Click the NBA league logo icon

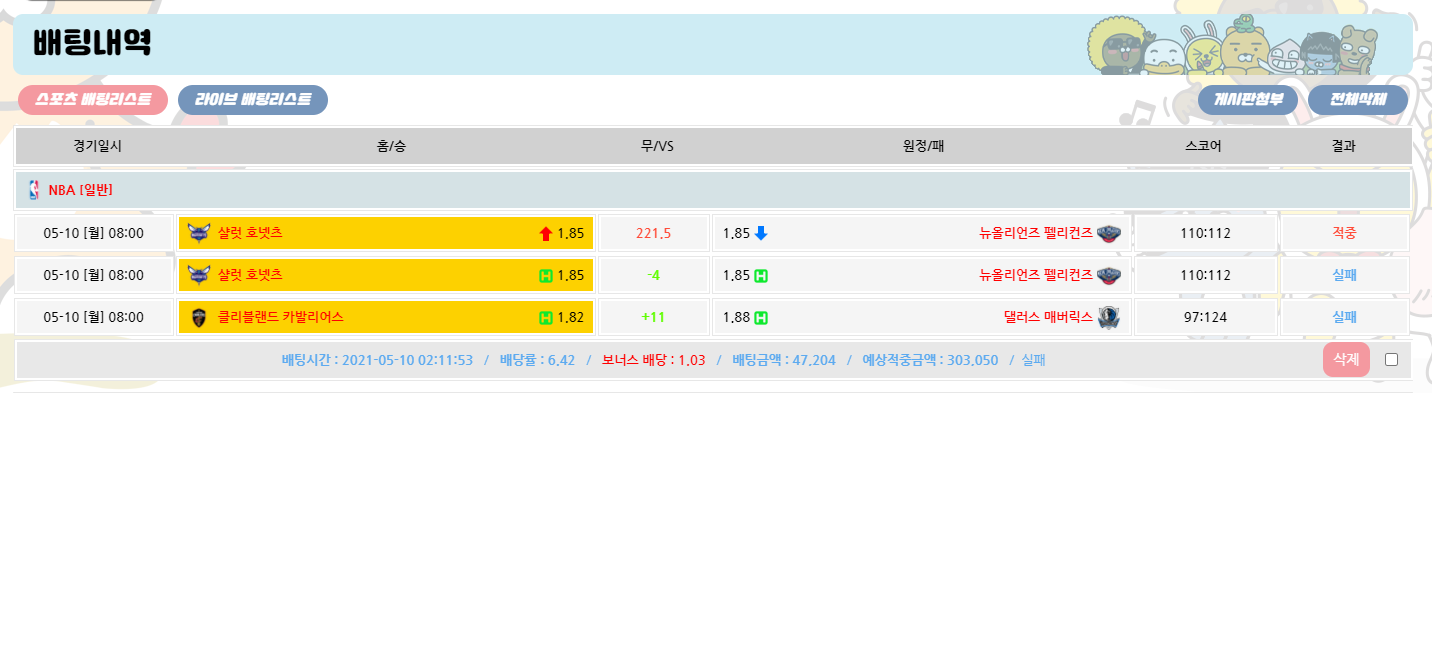click(x=35, y=190)
